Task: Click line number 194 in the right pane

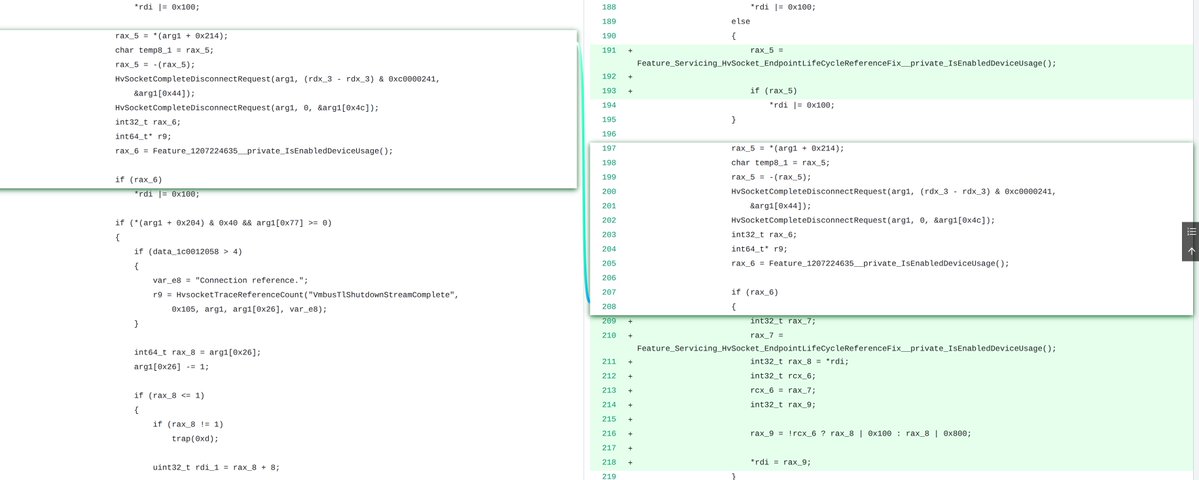Action: (x=609, y=105)
